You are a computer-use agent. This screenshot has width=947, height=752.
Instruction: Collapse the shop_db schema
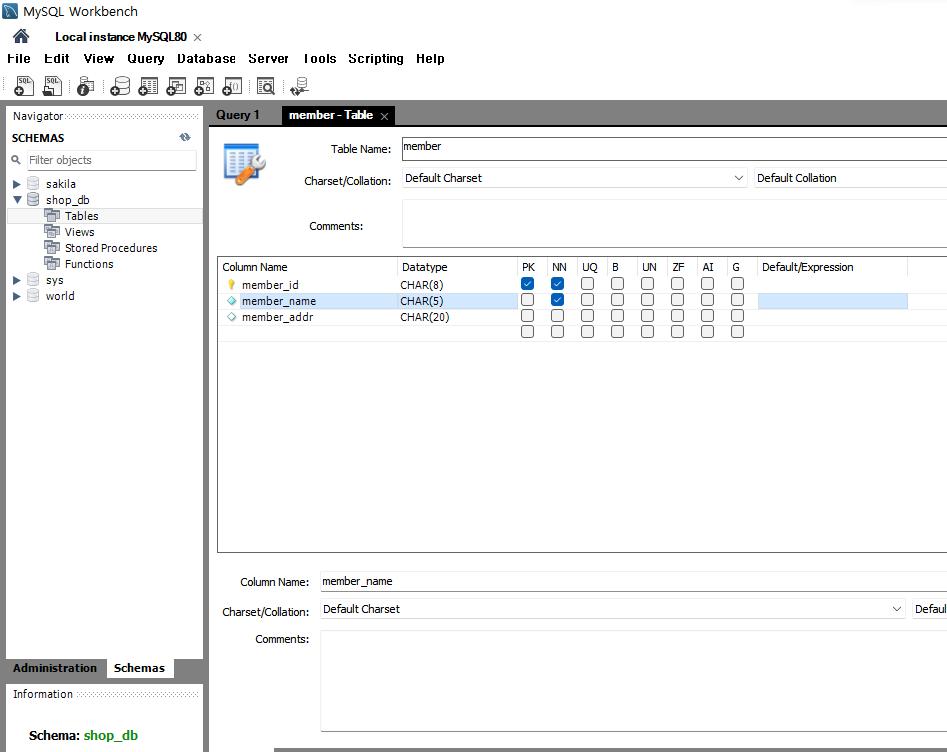pyautogui.click(x=17, y=199)
